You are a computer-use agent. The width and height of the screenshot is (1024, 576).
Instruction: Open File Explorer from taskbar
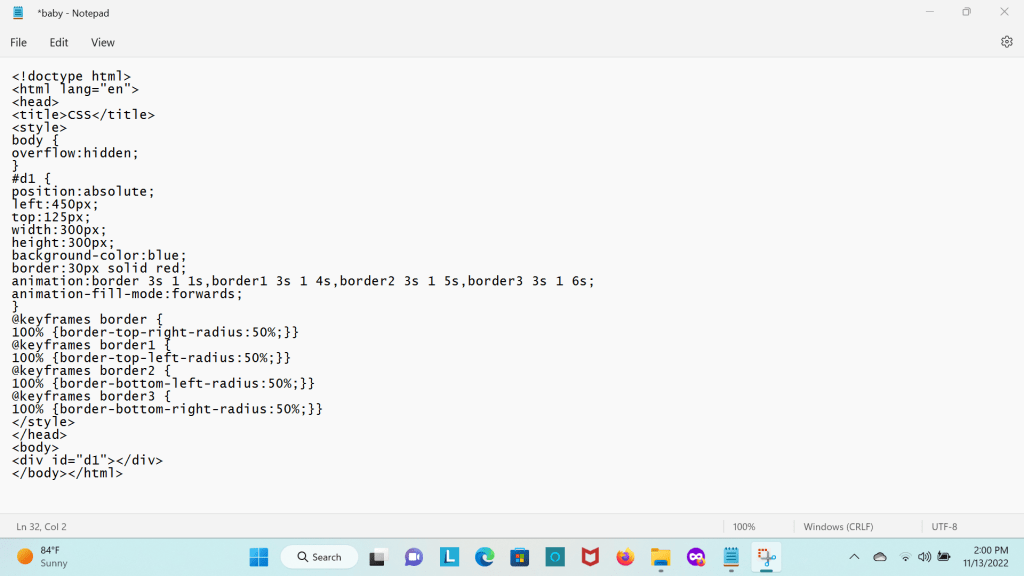click(660, 557)
